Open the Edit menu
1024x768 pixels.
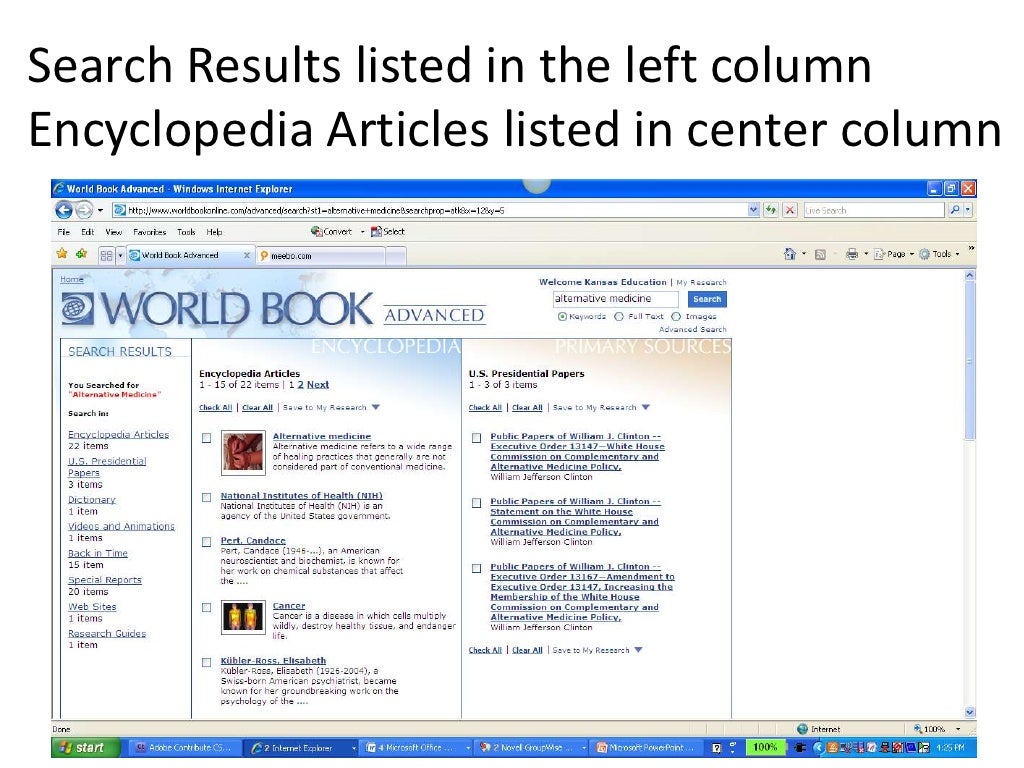coord(88,232)
